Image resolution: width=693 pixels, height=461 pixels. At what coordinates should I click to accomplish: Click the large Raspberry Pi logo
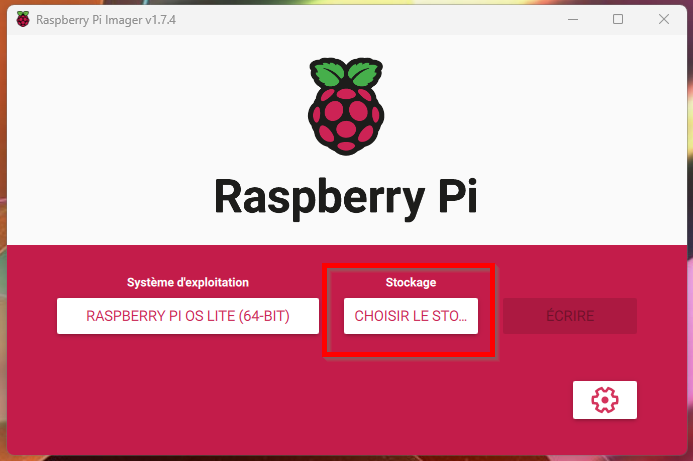[346, 106]
